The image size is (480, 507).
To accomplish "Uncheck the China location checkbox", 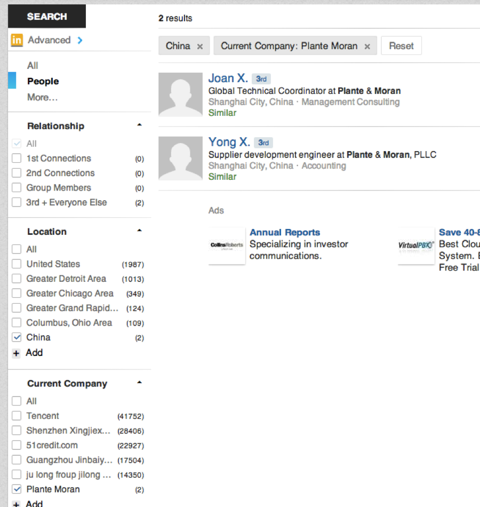I will tap(16, 337).
